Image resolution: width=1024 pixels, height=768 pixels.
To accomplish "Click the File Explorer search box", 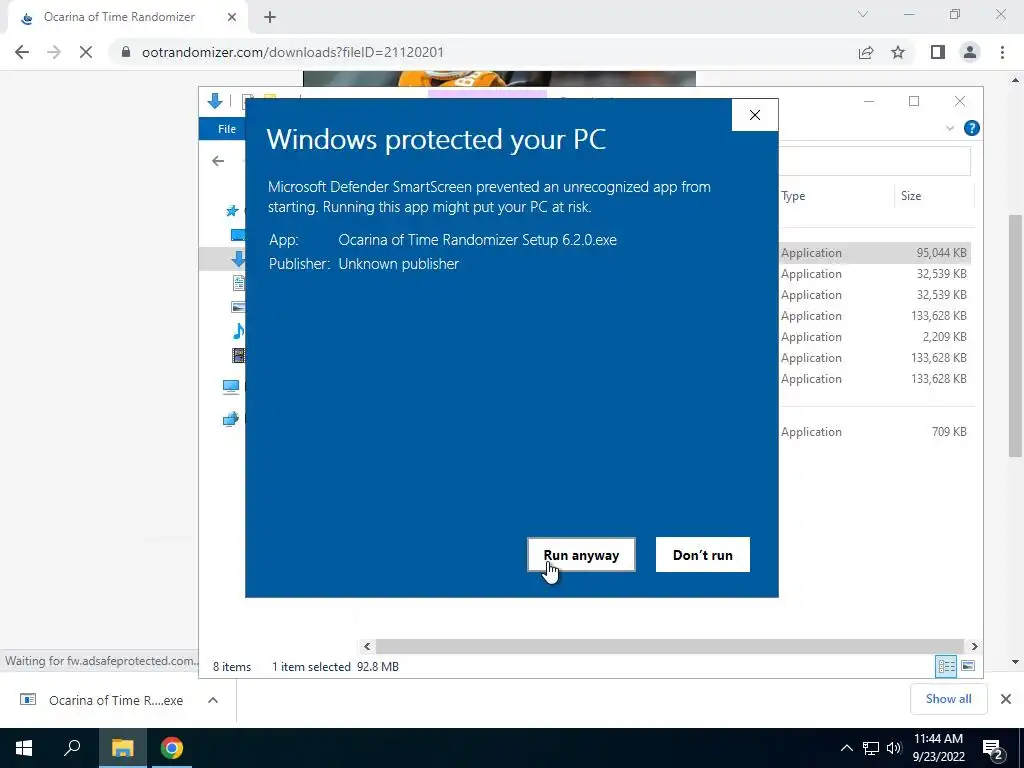I will [x=874, y=161].
